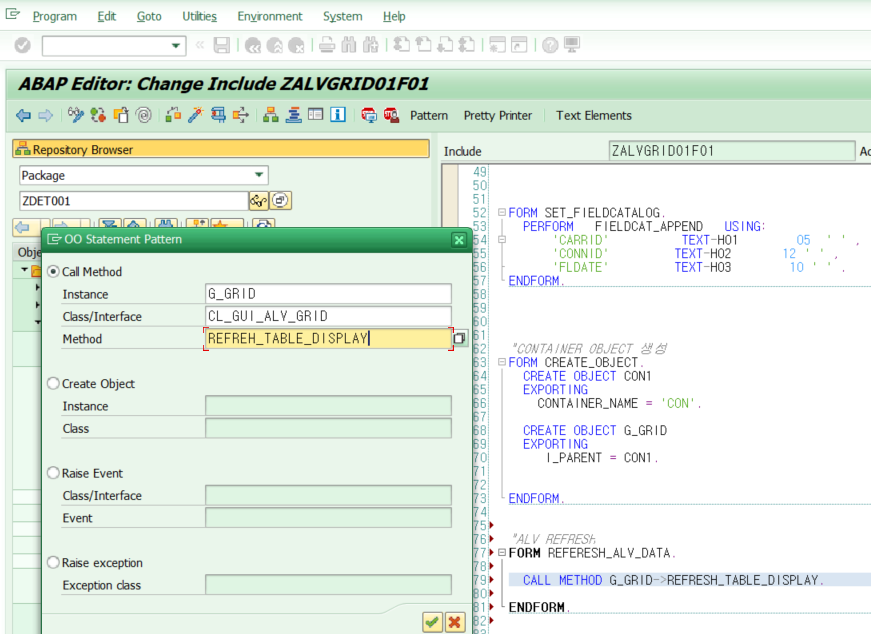Open Find with the binoculars icon
The height and width of the screenshot is (634, 871).
click(349, 45)
